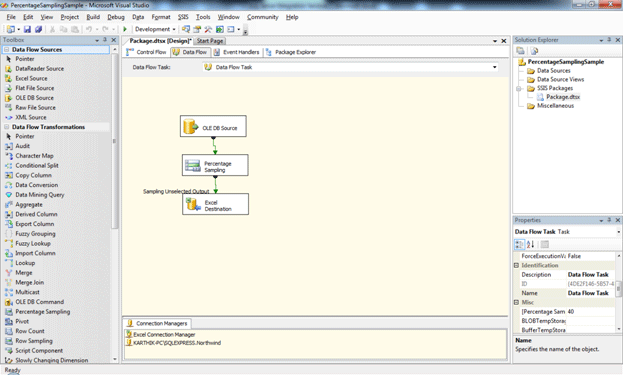Select Audit transformation
This screenshot has height=375, width=623.
click(x=22, y=146)
